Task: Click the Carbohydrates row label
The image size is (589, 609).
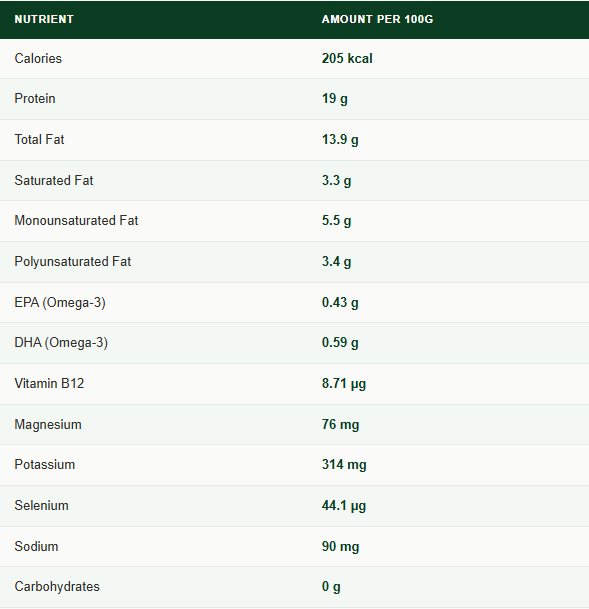Action: (57, 586)
